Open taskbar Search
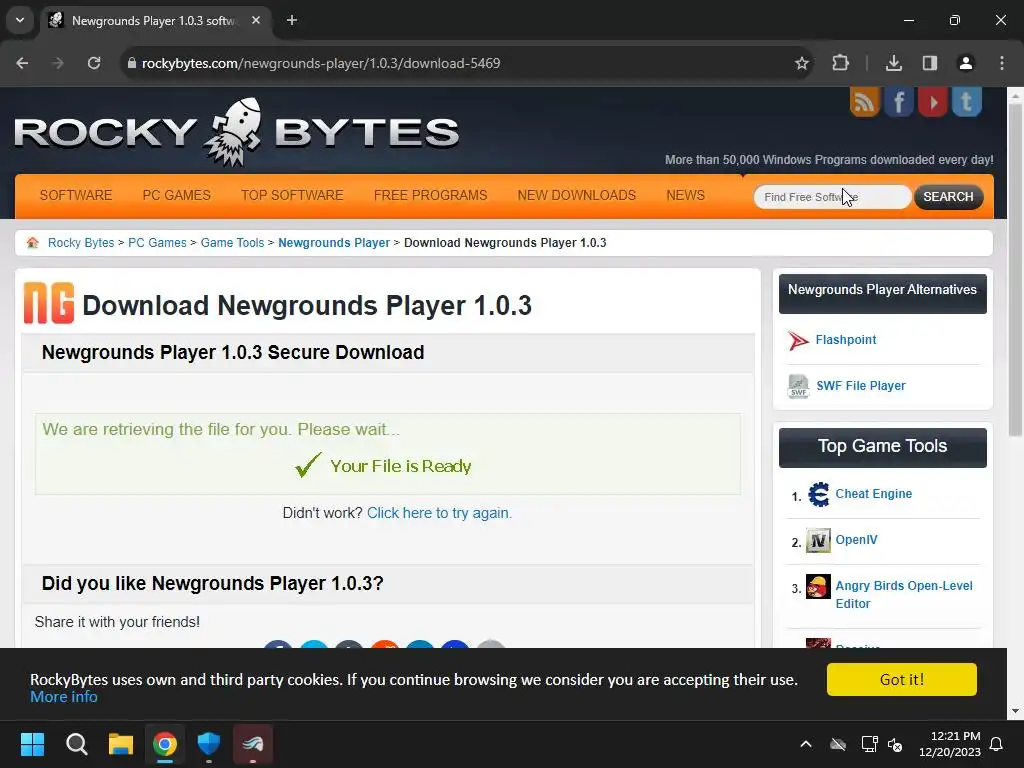 76,744
